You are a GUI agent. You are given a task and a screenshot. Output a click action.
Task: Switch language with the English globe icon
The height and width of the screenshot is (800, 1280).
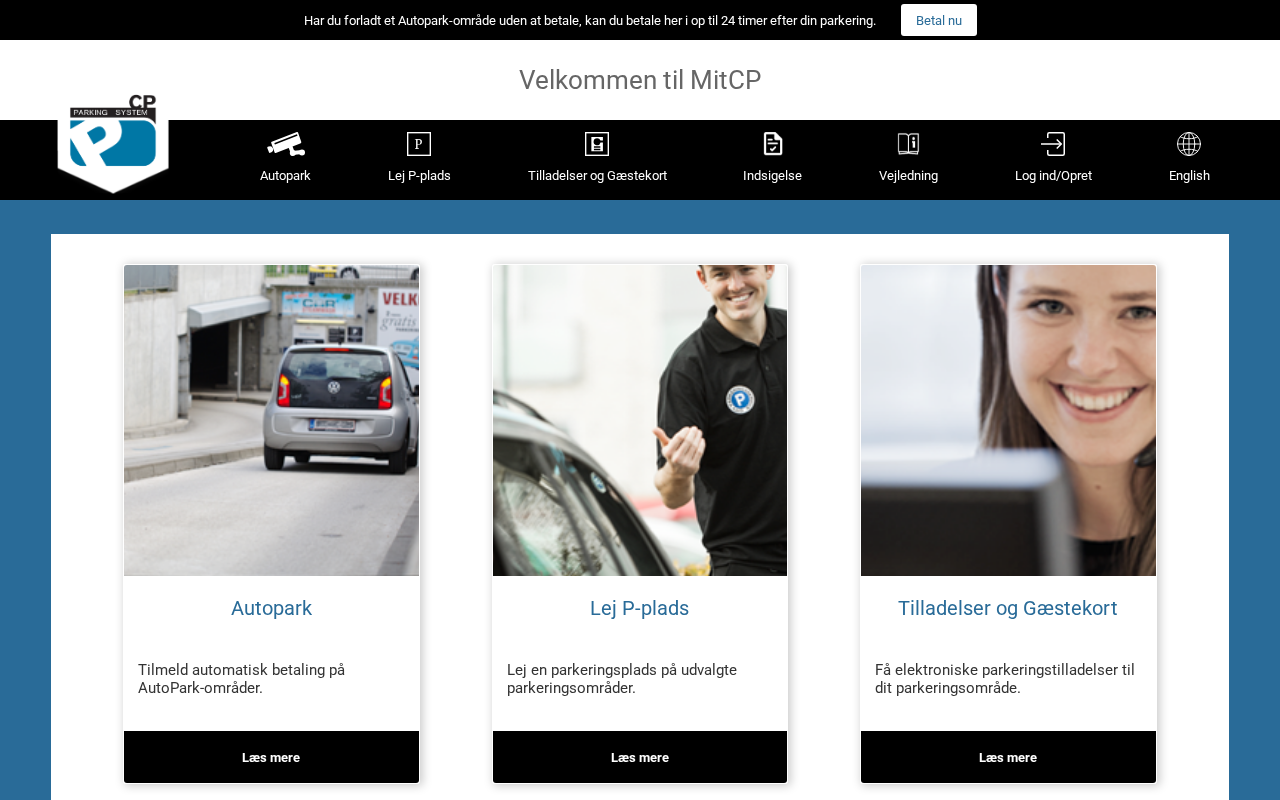(1189, 144)
